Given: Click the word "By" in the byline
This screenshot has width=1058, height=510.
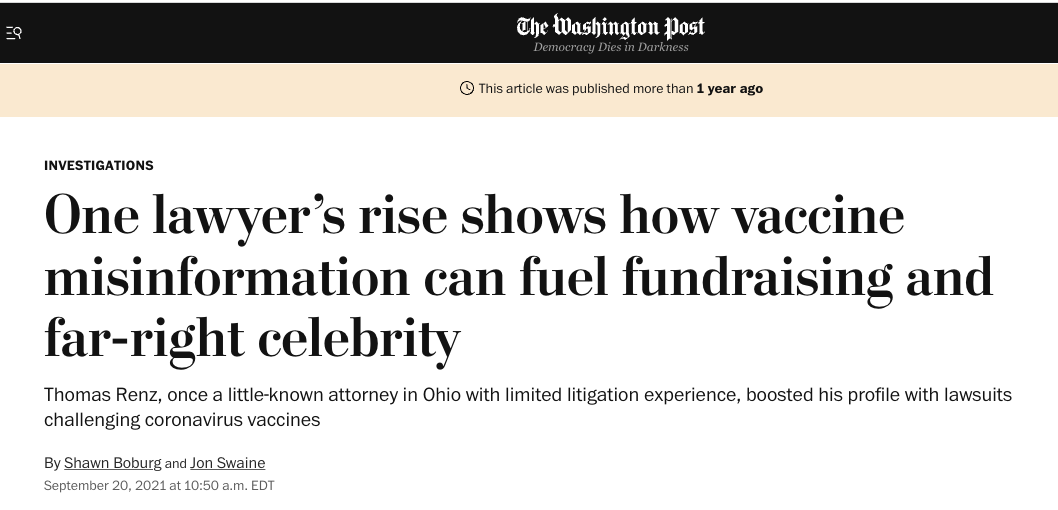Looking at the screenshot, I should (52, 463).
